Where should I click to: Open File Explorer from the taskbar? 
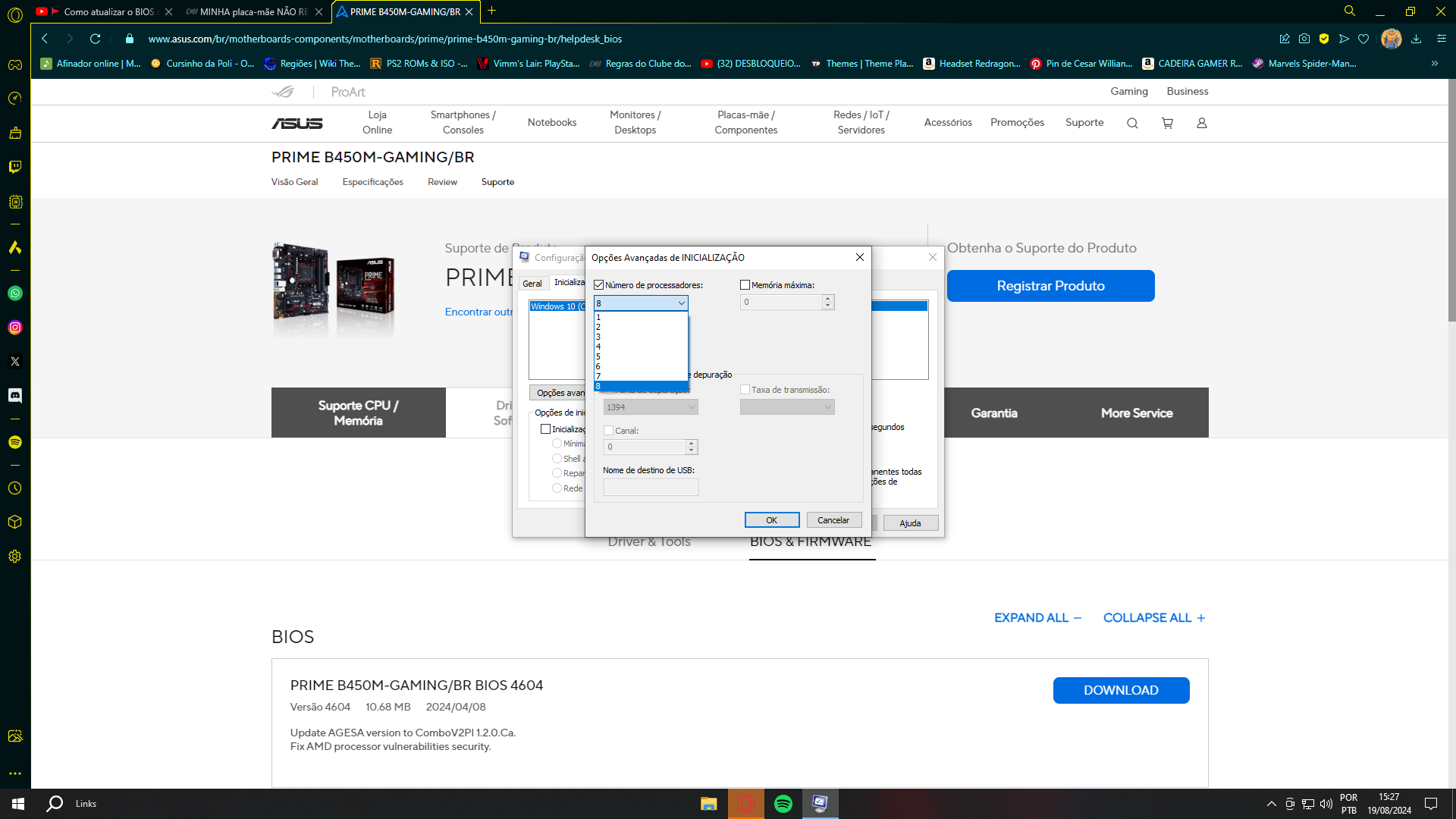tap(709, 804)
